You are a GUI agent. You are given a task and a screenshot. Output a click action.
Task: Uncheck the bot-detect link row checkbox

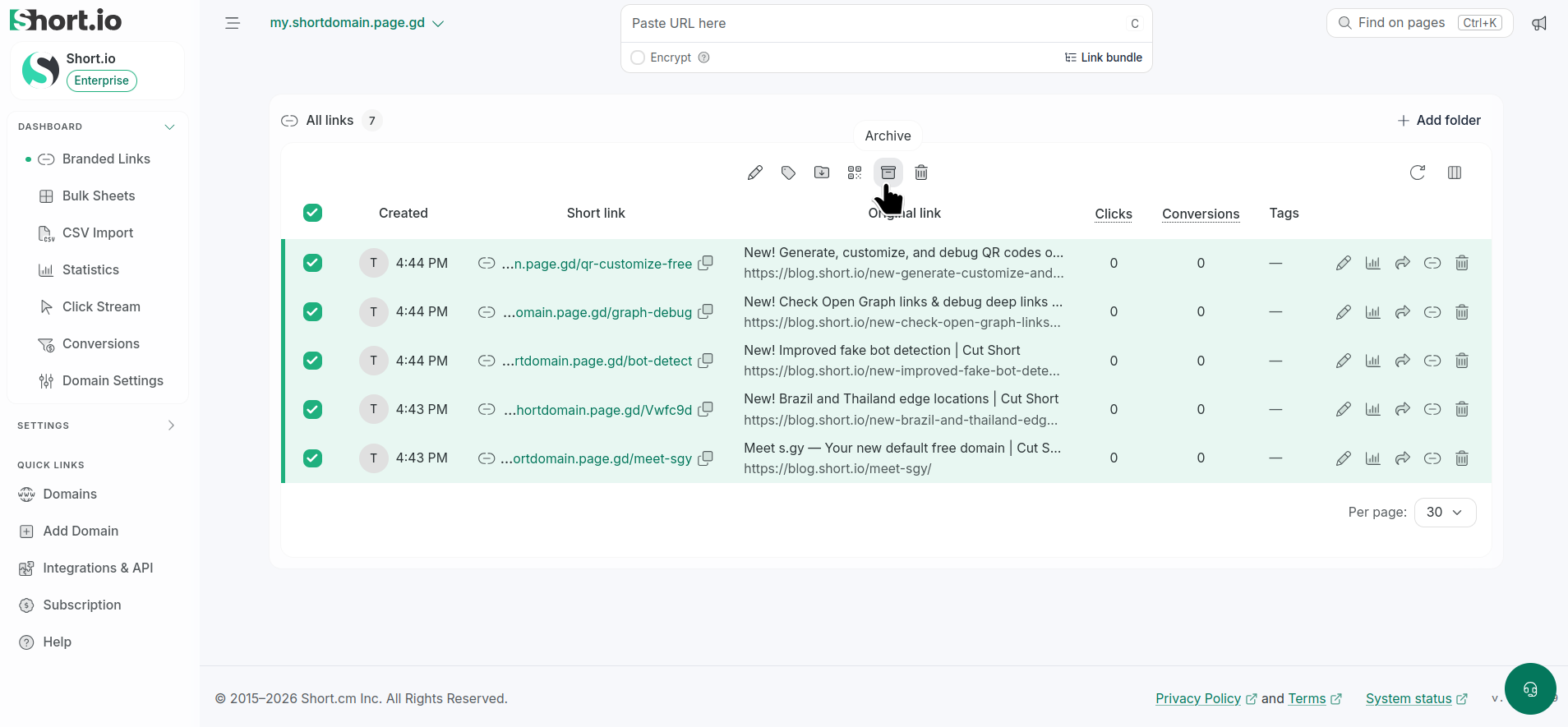click(312, 361)
